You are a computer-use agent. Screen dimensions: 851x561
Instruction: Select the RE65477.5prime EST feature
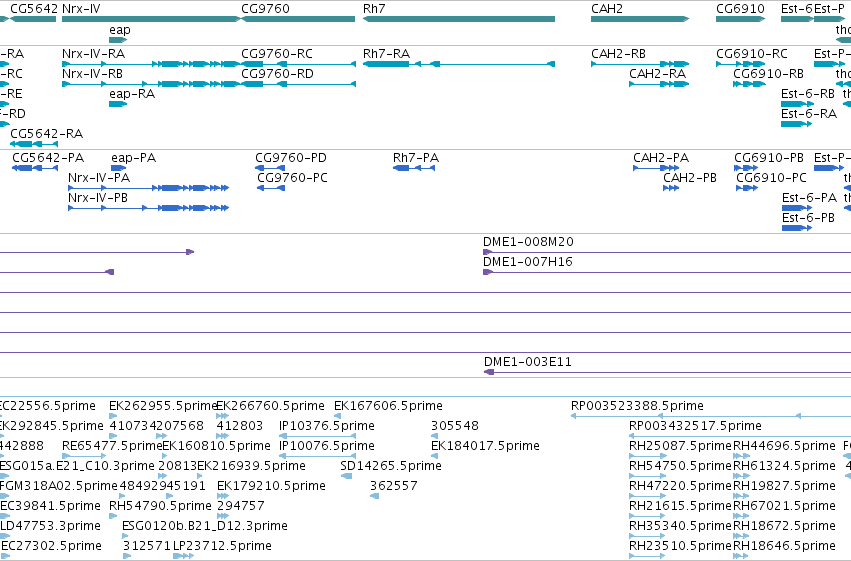coord(84,456)
